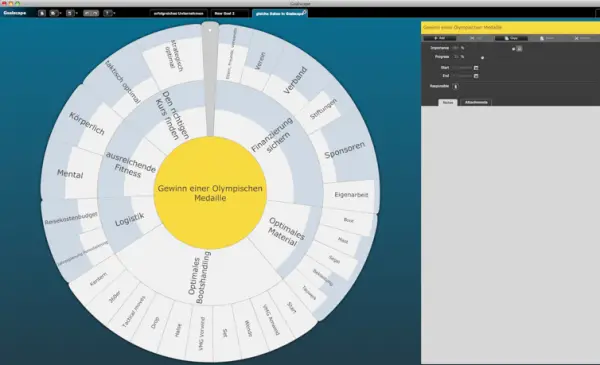Click the Progress percentage field

(x=456, y=57)
